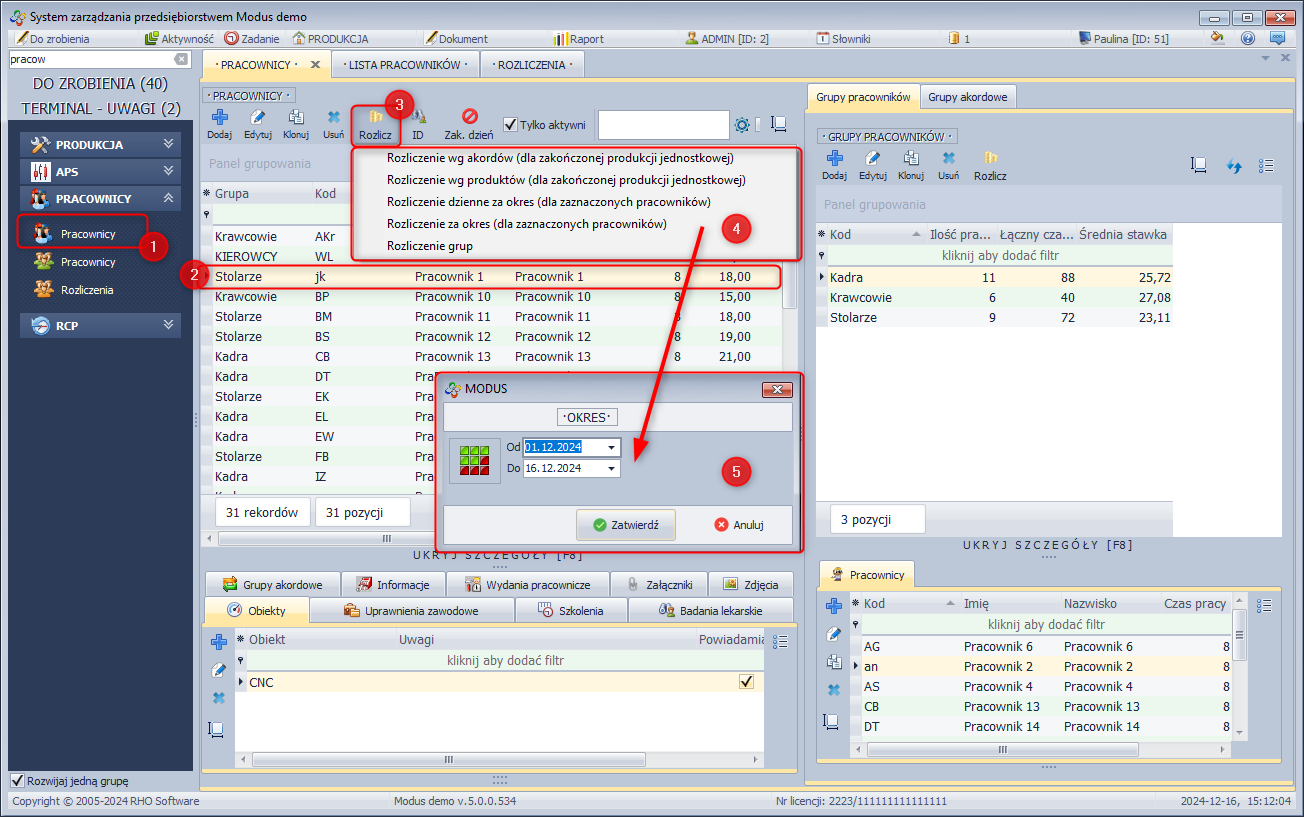The width and height of the screenshot is (1304, 817).
Task: Open the Od date dropdown
Action: (x=611, y=447)
